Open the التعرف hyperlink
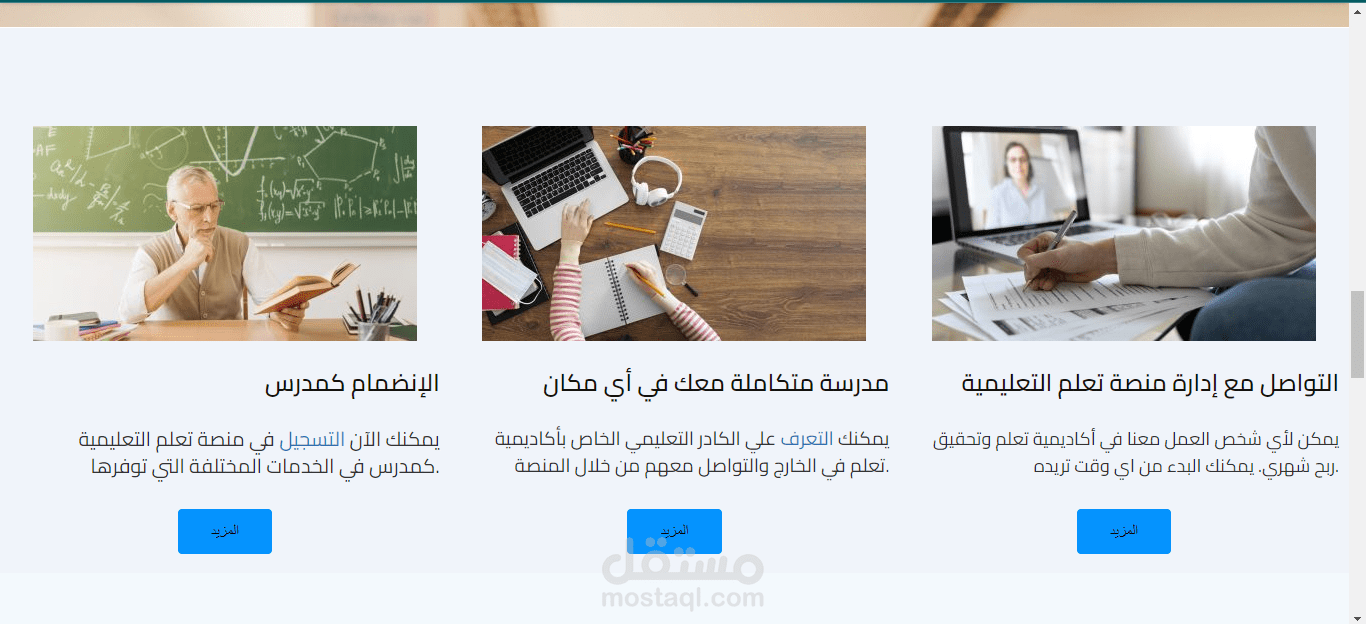 (x=806, y=440)
